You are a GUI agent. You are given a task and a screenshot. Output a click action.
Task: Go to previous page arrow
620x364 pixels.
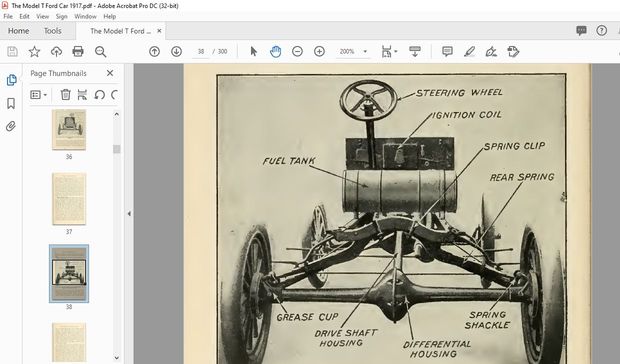(154, 51)
